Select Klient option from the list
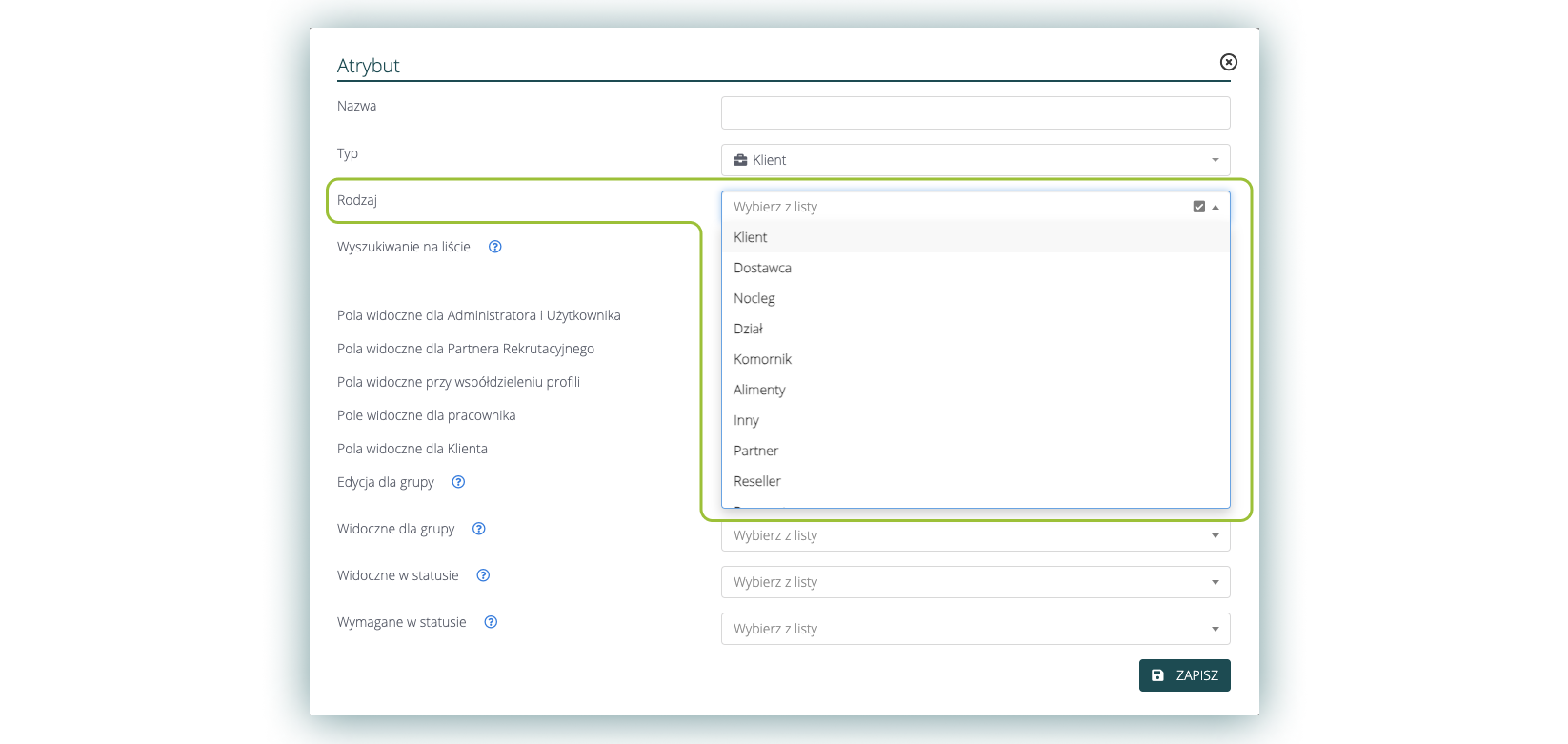Viewport: 1568px width, 744px height. pyautogui.click(x=751, y=237)
